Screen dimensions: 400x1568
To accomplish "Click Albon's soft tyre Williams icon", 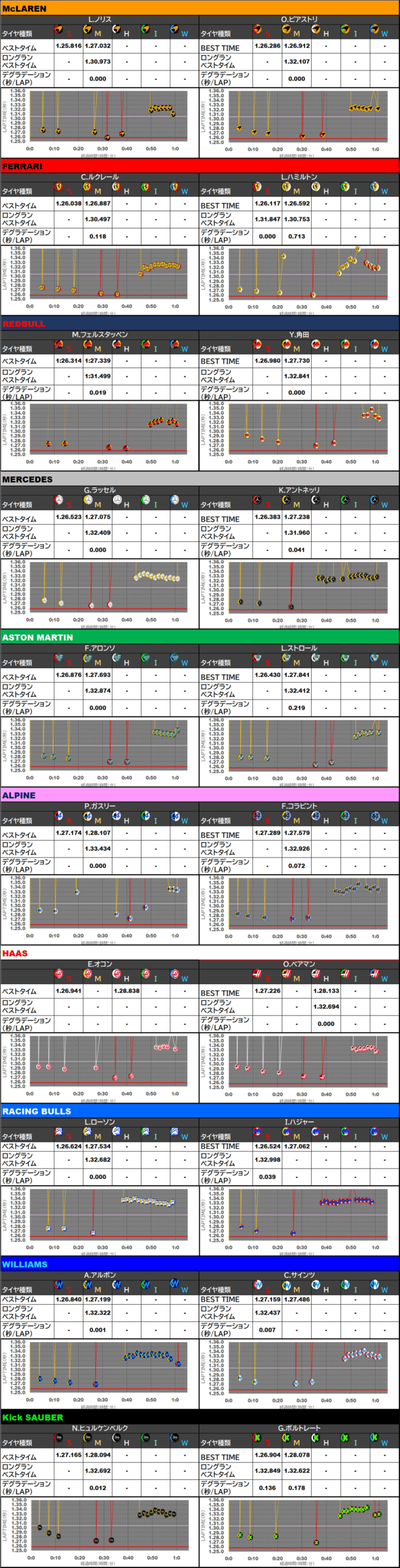I will click(x=59, y=1284).
